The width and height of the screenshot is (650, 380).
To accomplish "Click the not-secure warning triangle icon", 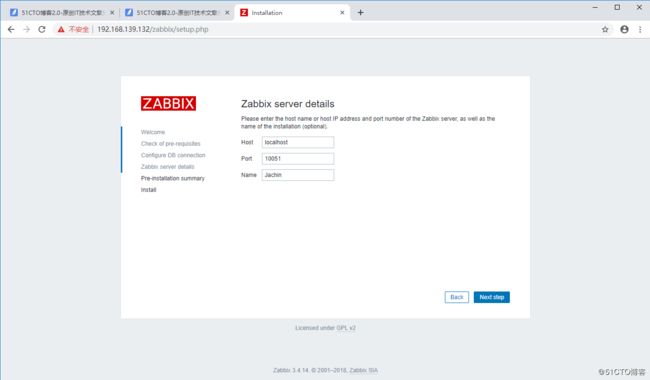I will [x=61, y=29].
